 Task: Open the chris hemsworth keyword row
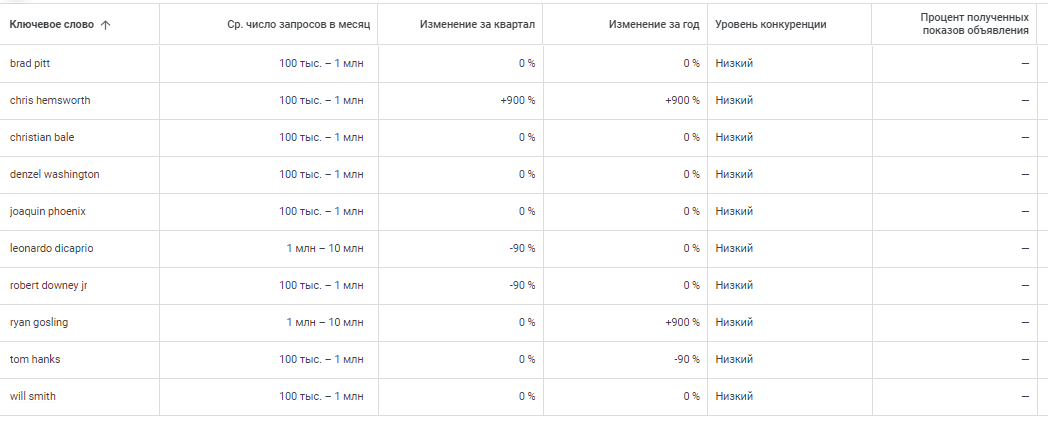(x=50, y=100)
